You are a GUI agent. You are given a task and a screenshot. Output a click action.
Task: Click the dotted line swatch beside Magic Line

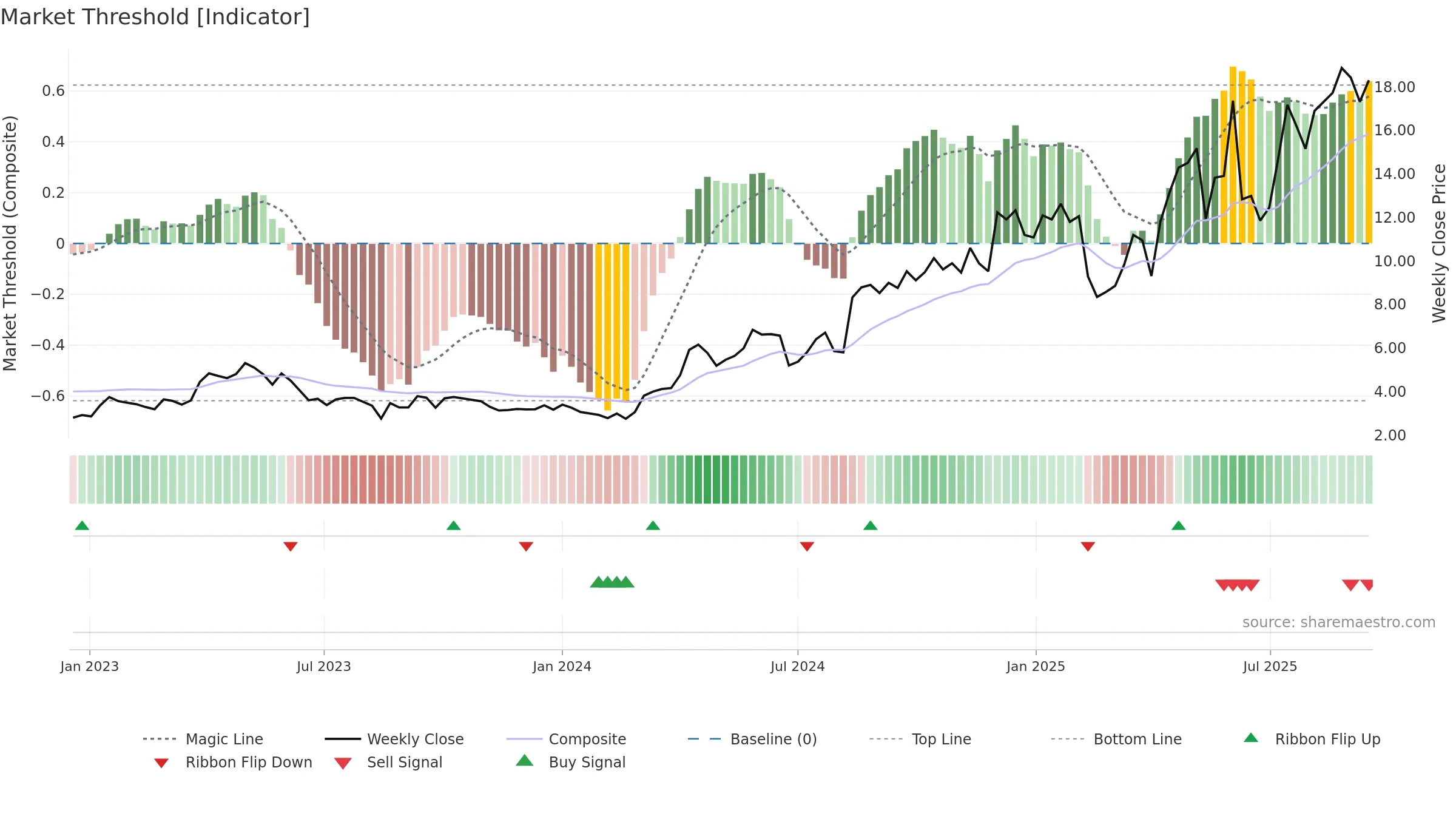pyautogui.click(x=160, y=739)
